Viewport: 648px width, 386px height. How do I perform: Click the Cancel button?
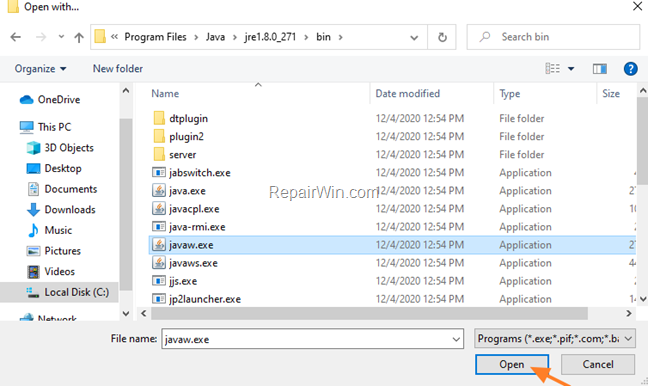click(x=598, y=364)
